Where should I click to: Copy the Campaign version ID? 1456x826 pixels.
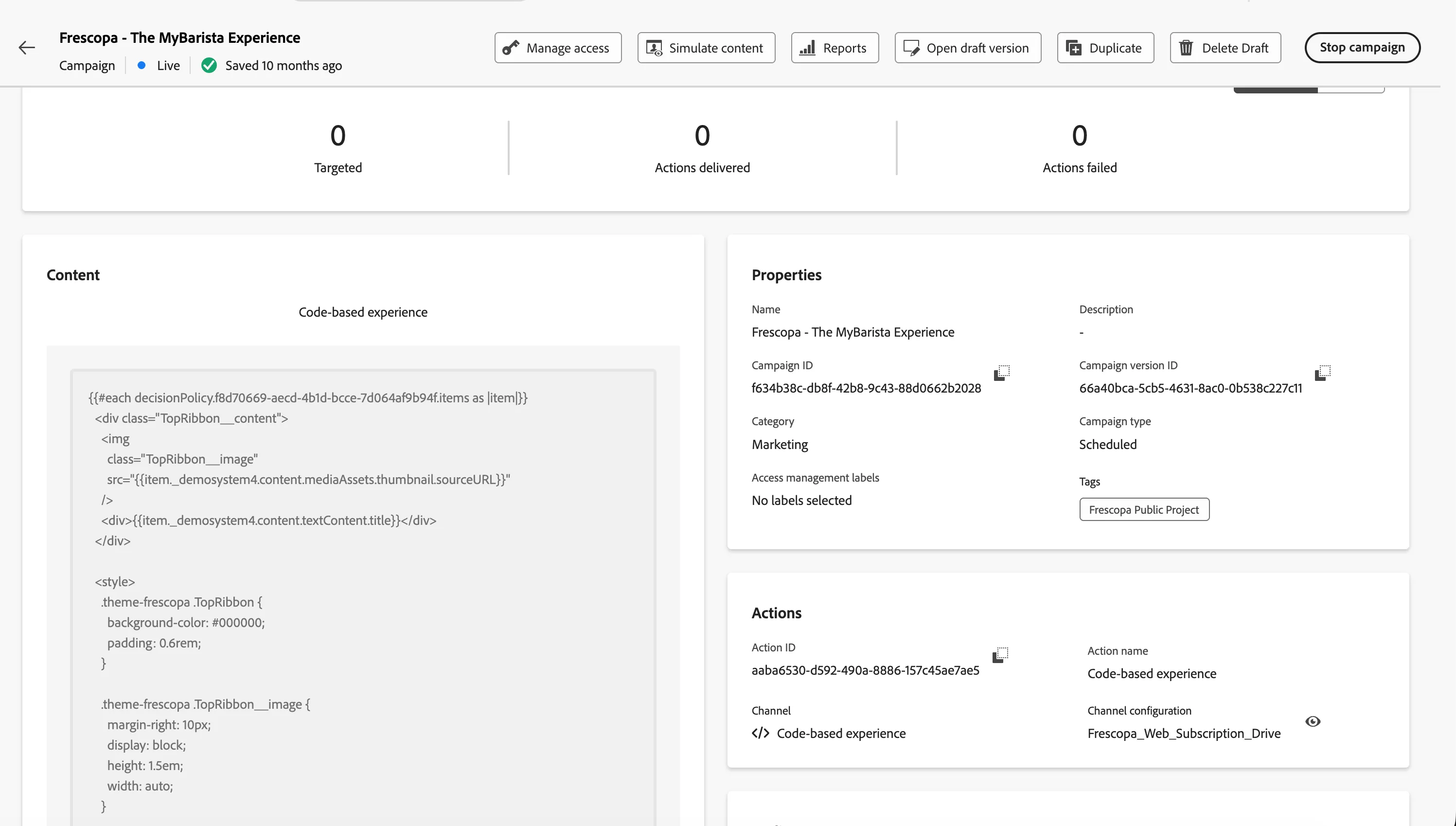pyautogui.click(x=1323, y=373)
